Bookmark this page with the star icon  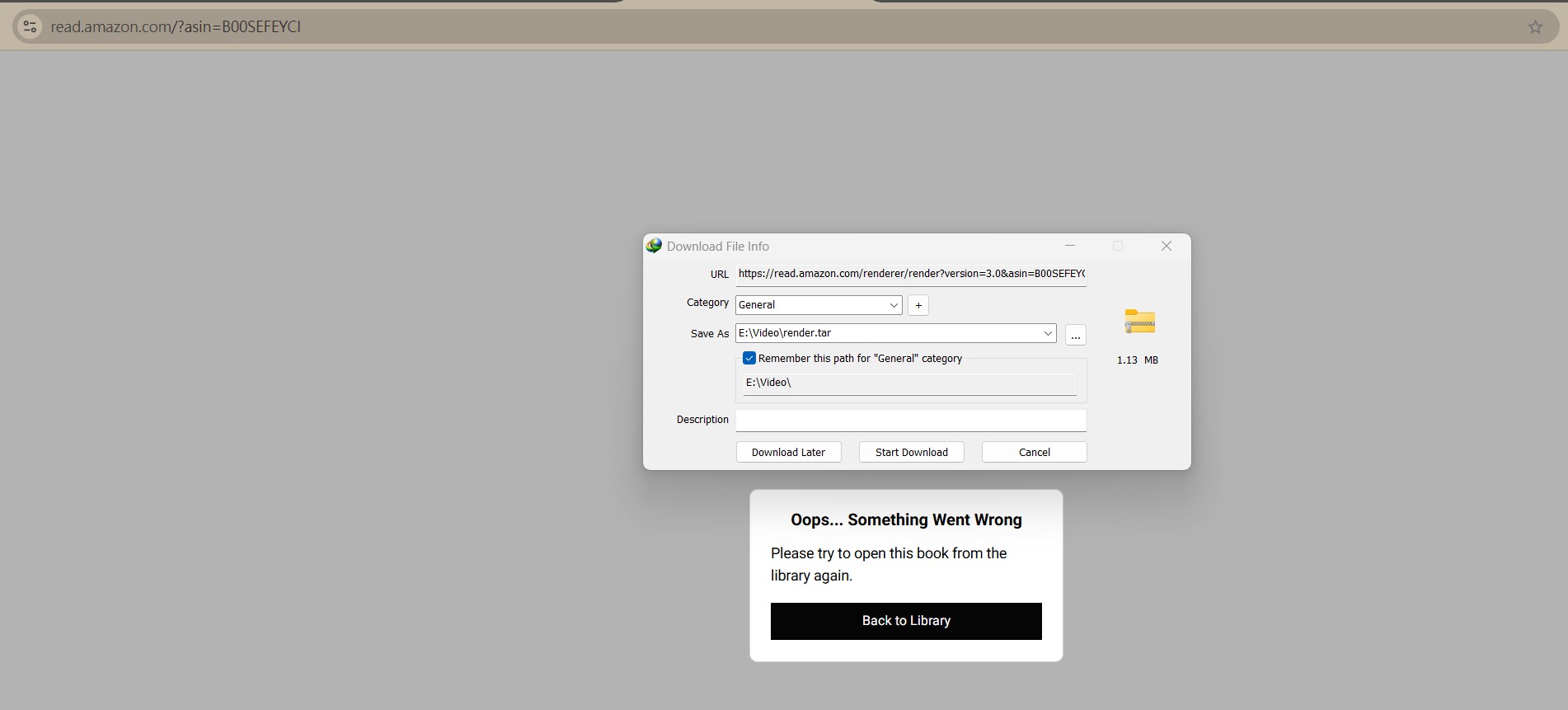click(x=1535, y=27)
